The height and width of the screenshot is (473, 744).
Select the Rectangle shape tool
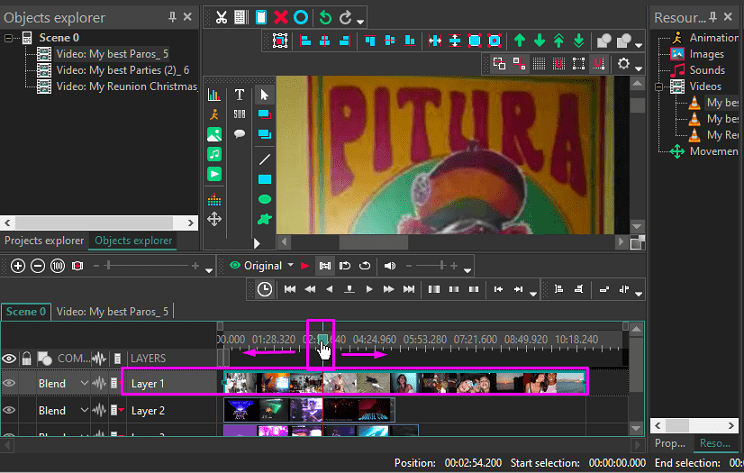tap(264, 179)
